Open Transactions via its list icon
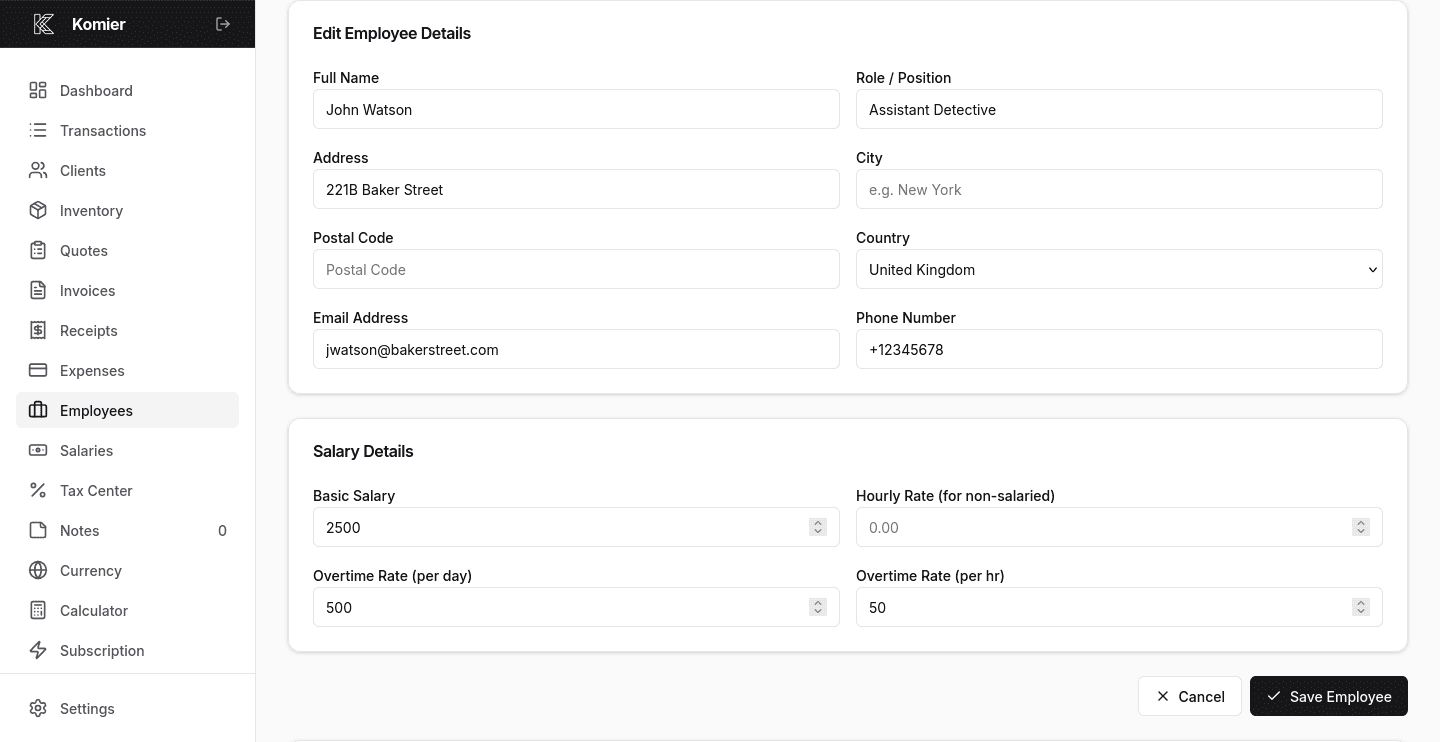The width and height of the screenshot is (1440, 742). coord(38,130)
